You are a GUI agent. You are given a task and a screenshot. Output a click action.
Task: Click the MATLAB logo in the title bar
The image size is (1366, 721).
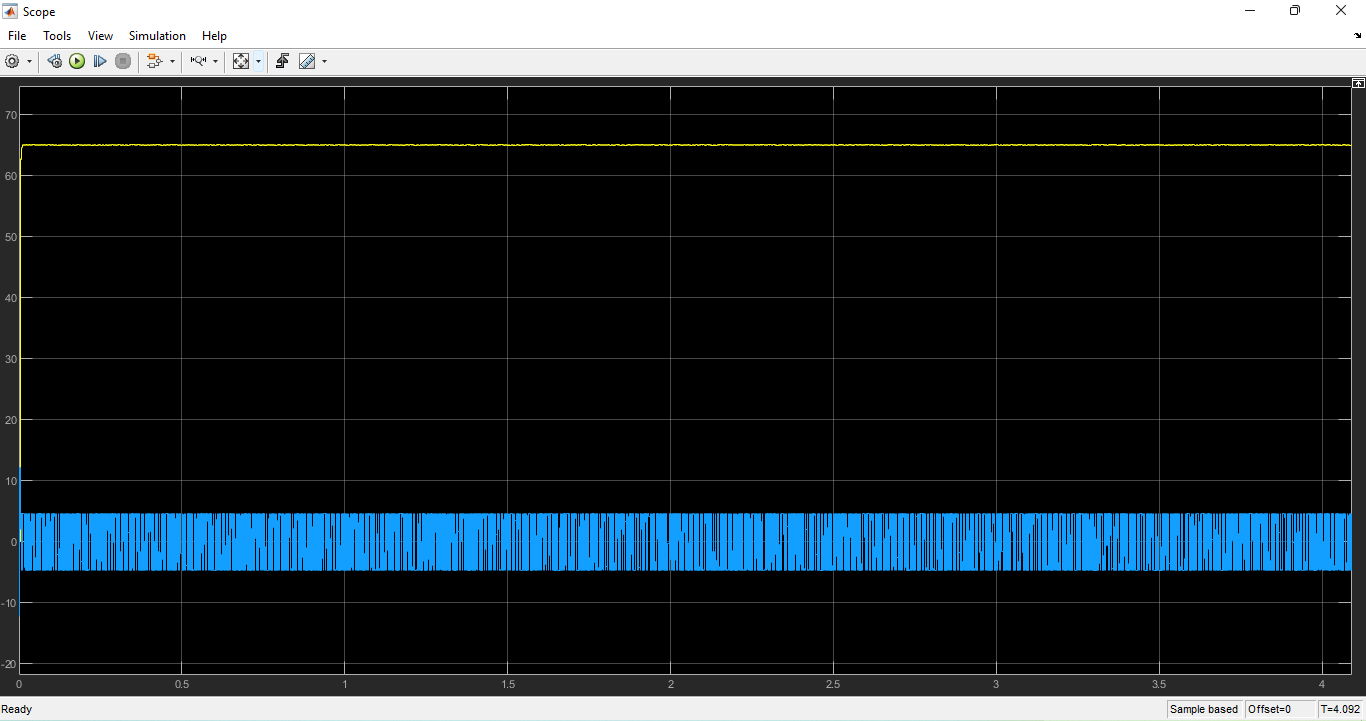tap(11, 12)
